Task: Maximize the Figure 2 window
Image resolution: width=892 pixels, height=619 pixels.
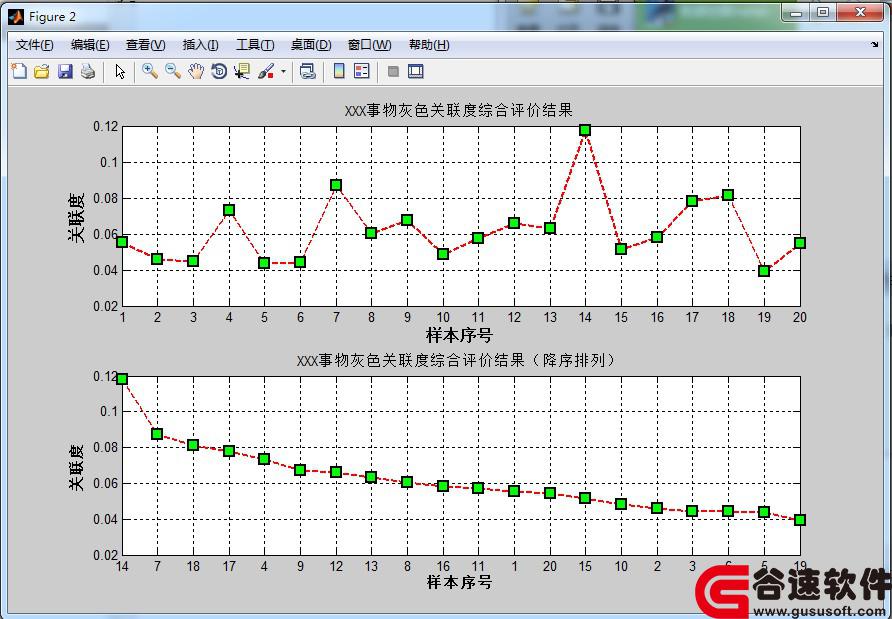Action: [823, 13]
